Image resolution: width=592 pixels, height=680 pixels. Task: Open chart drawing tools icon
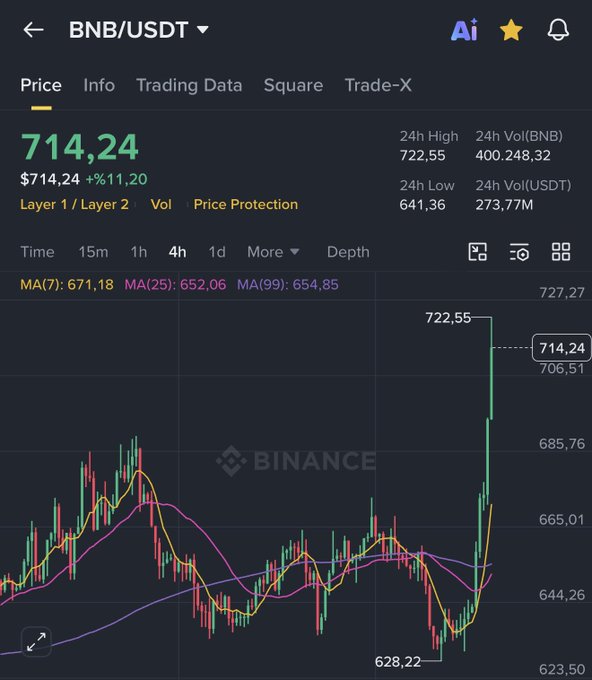pos(478,252)
